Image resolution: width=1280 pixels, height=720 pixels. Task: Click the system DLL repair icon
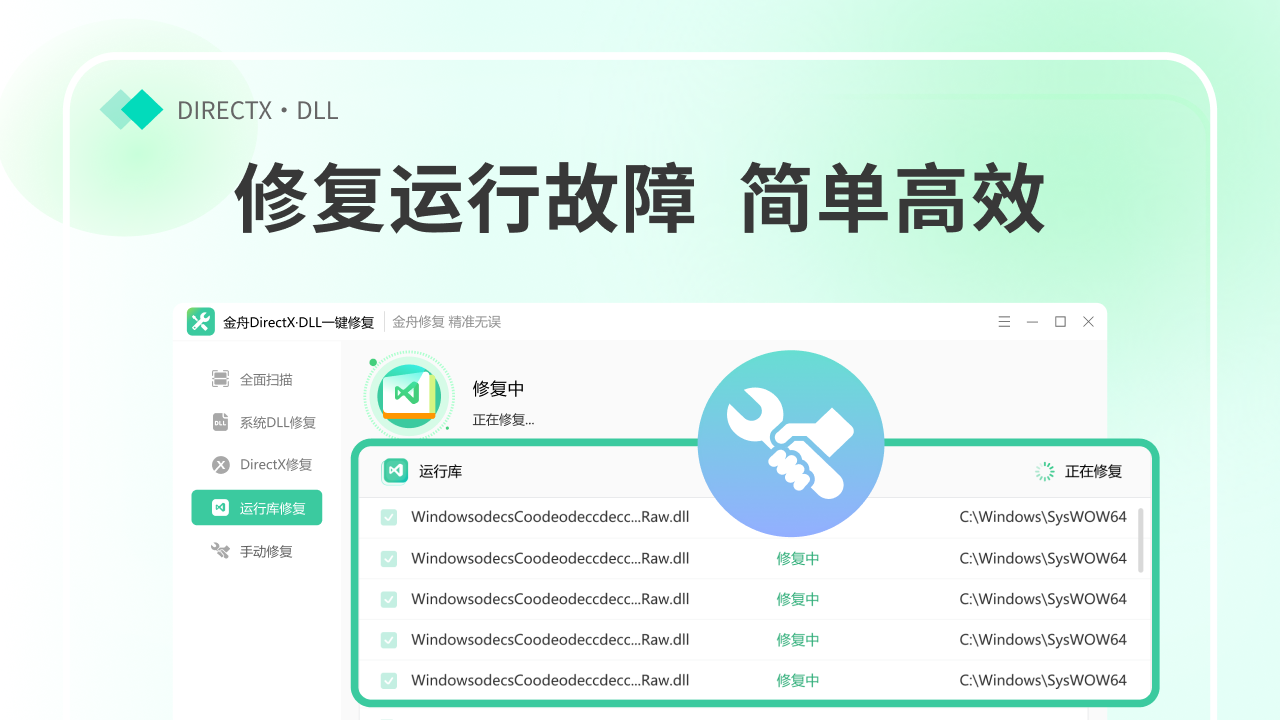click(x=221, y=422)
